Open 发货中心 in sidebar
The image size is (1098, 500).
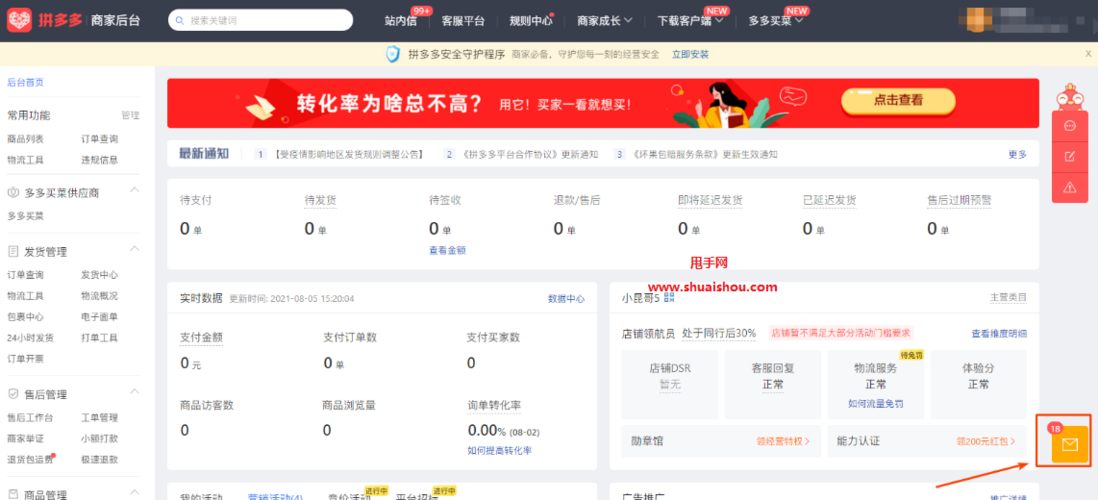99,275
